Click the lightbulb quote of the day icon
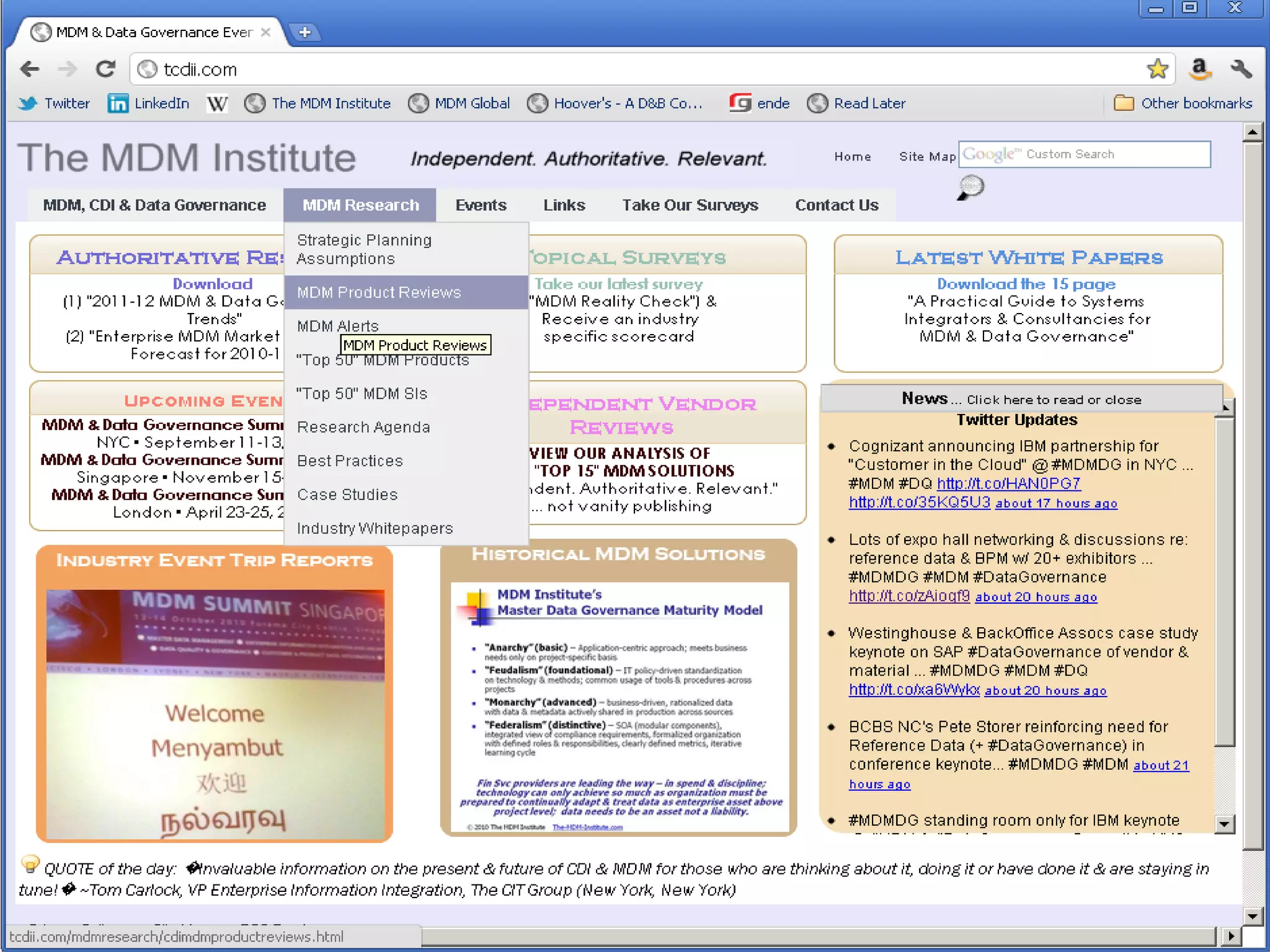 coord(29,863)
